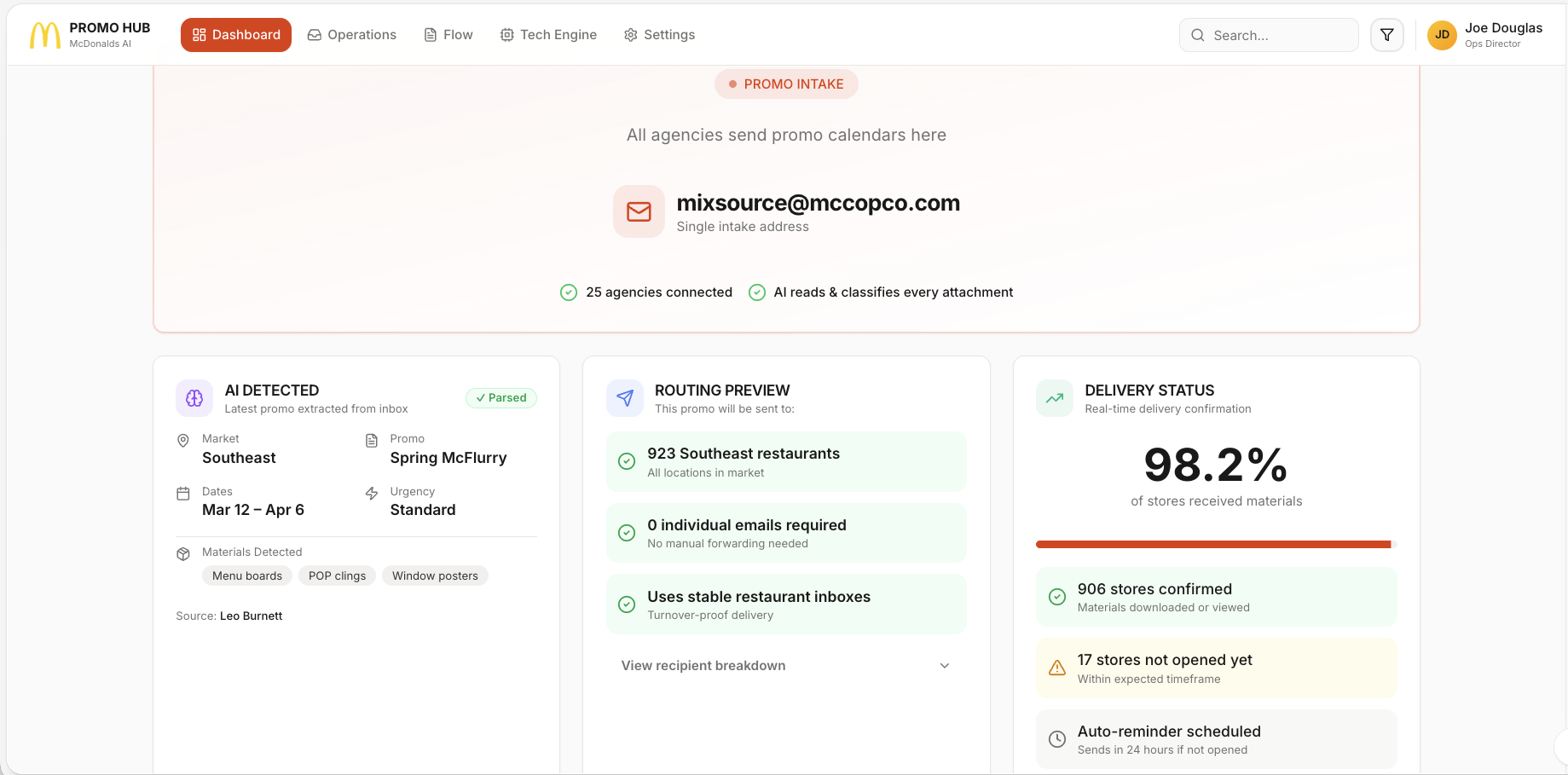Click the AI DETECTED card title
The image size is (1568, 775).
[272, 390]
